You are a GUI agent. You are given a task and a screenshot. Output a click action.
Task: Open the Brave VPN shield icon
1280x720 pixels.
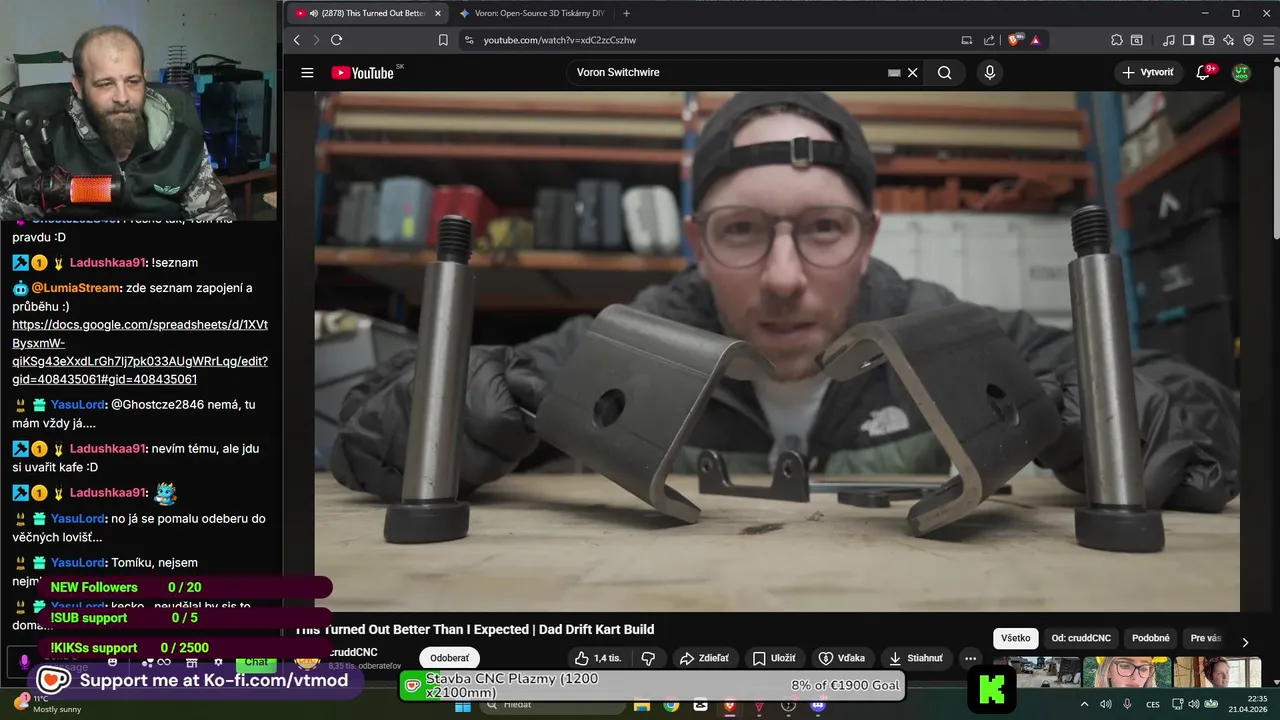(1248, 40)
